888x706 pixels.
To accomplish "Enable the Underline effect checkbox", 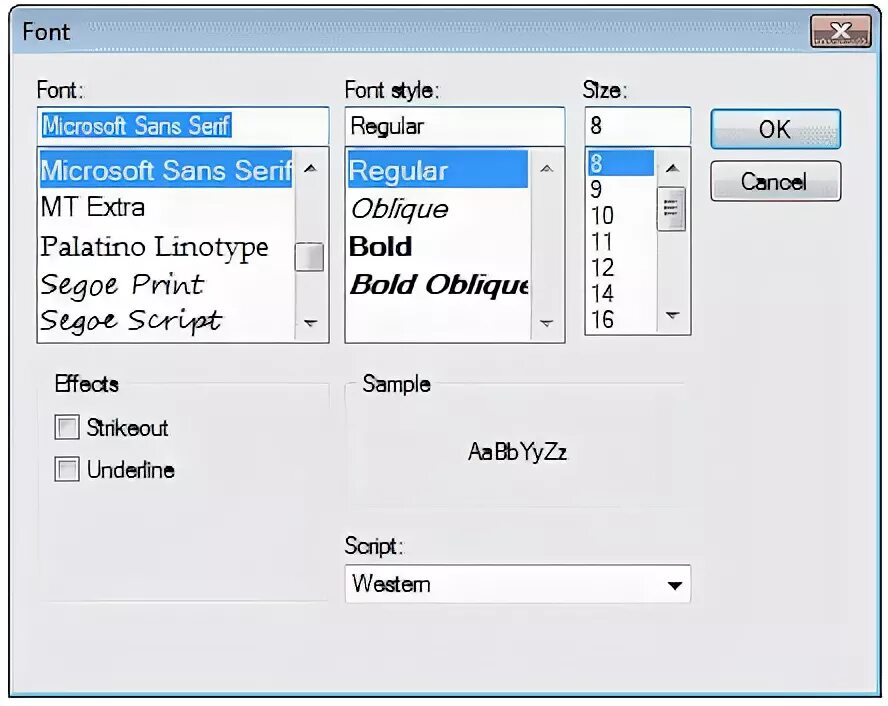I will click(67, 469).
